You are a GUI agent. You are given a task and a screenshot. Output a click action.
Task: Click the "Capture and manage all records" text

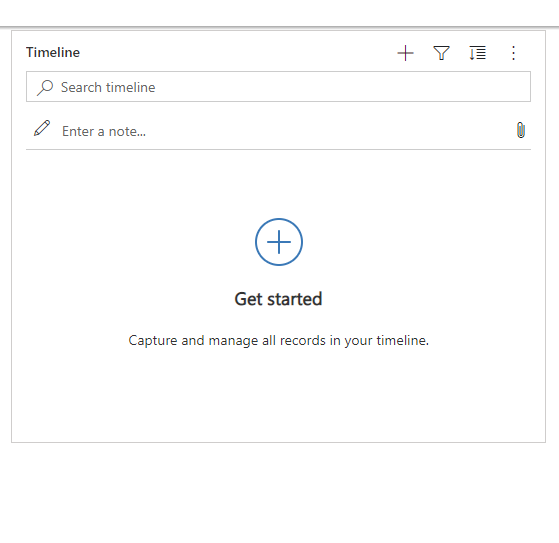point(227,340)
